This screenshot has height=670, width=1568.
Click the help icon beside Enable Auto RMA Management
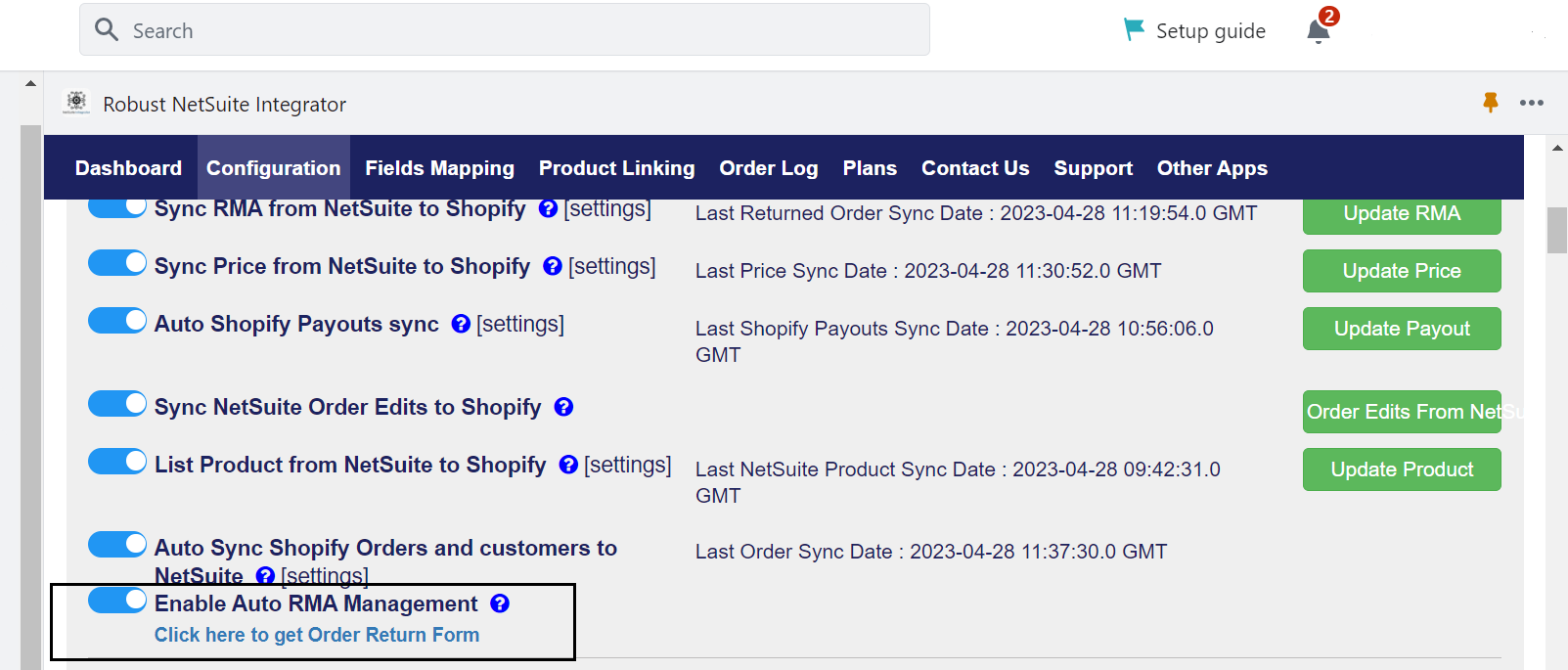pyautogui.click(x=500, y=603)
